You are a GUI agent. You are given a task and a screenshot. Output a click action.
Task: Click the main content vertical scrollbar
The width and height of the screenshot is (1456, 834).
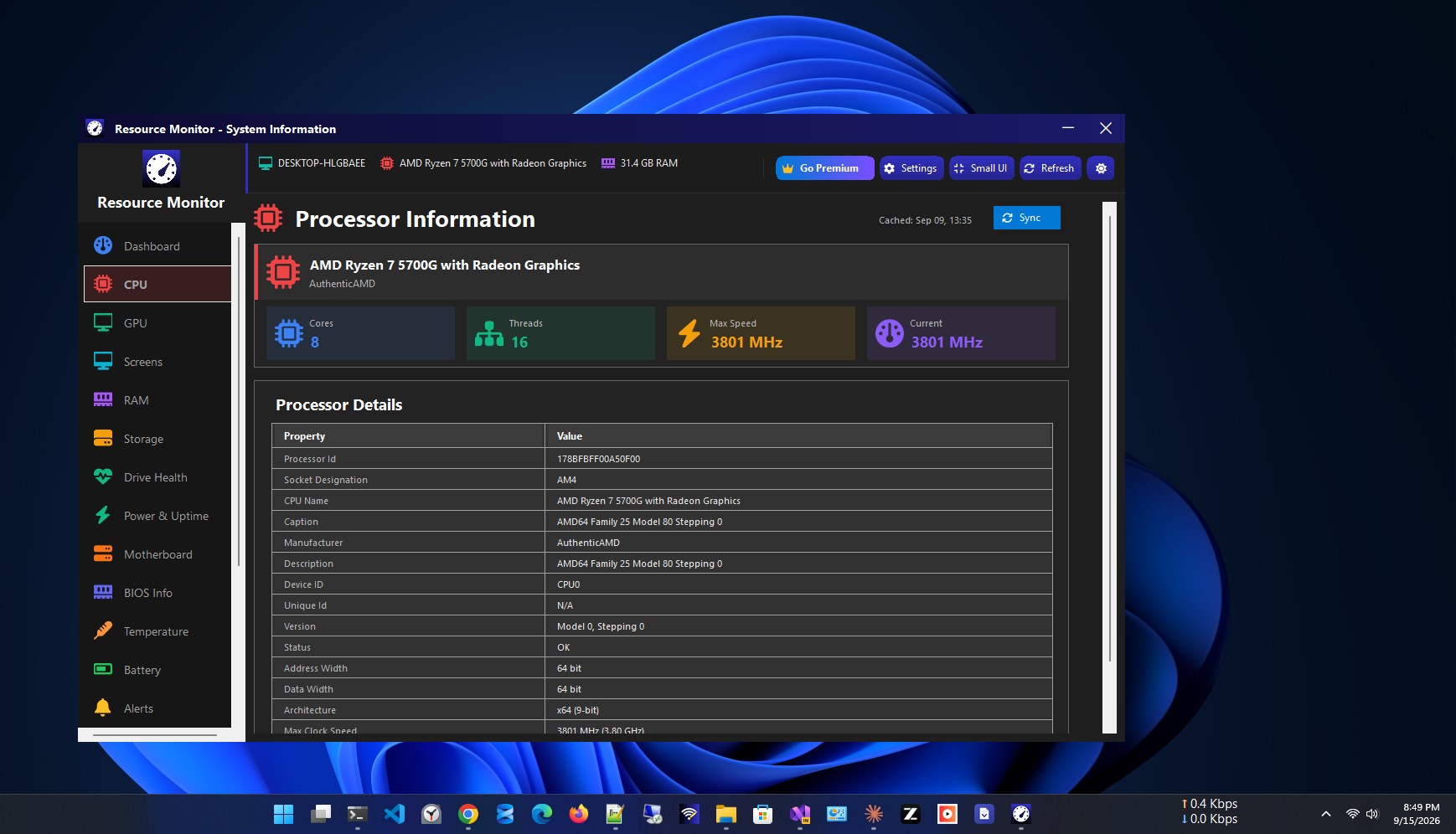[1109, 467]
